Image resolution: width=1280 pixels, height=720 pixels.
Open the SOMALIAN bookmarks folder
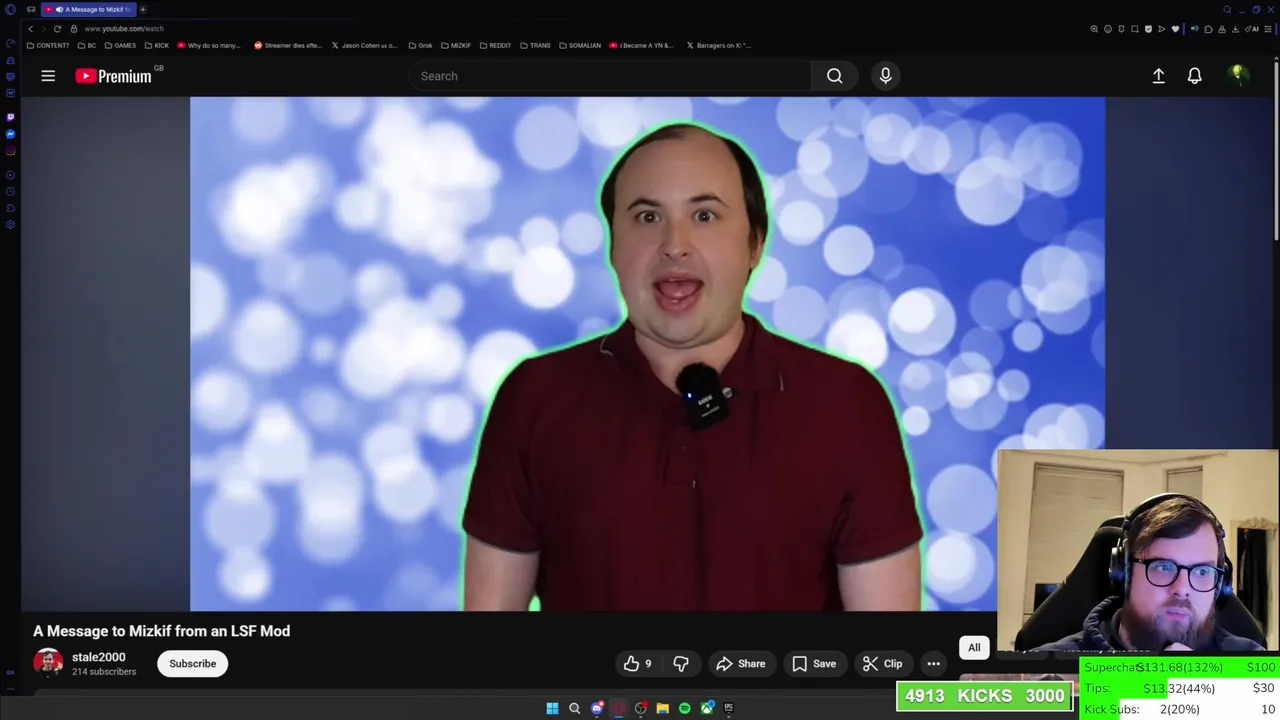pyautogui.click(x=580, y=45)
